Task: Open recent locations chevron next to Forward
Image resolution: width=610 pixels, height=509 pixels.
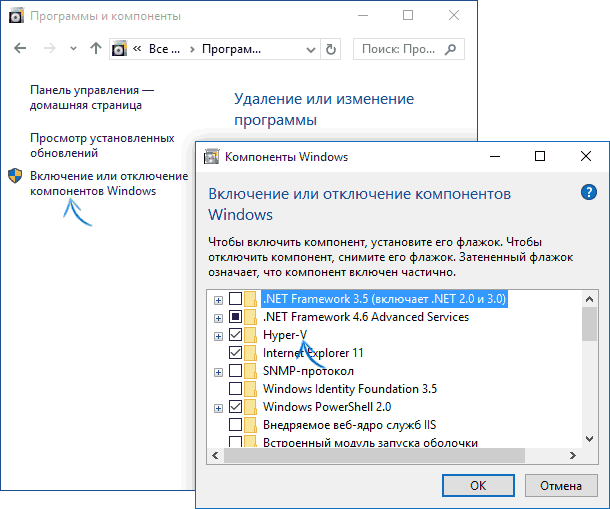Action: [x=73, y=49]
